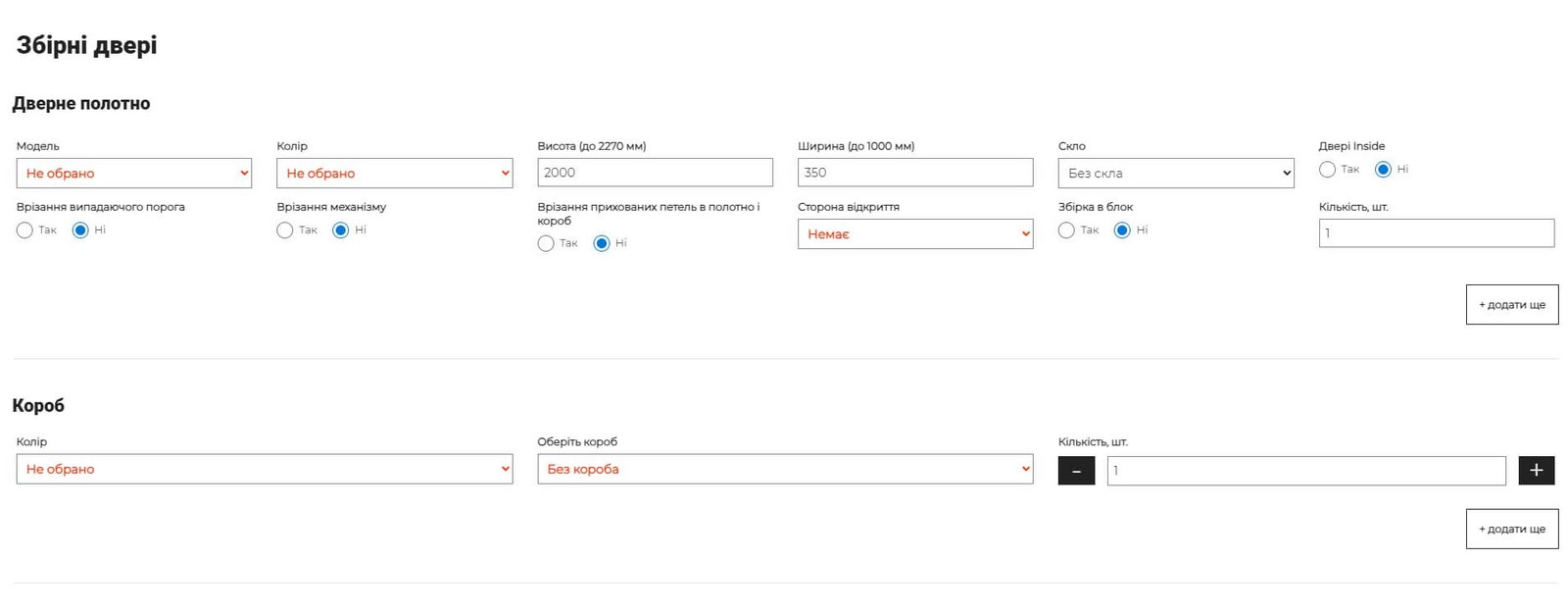
Task: Click додати ще button under Короб section
Action: coord(1511,530)
